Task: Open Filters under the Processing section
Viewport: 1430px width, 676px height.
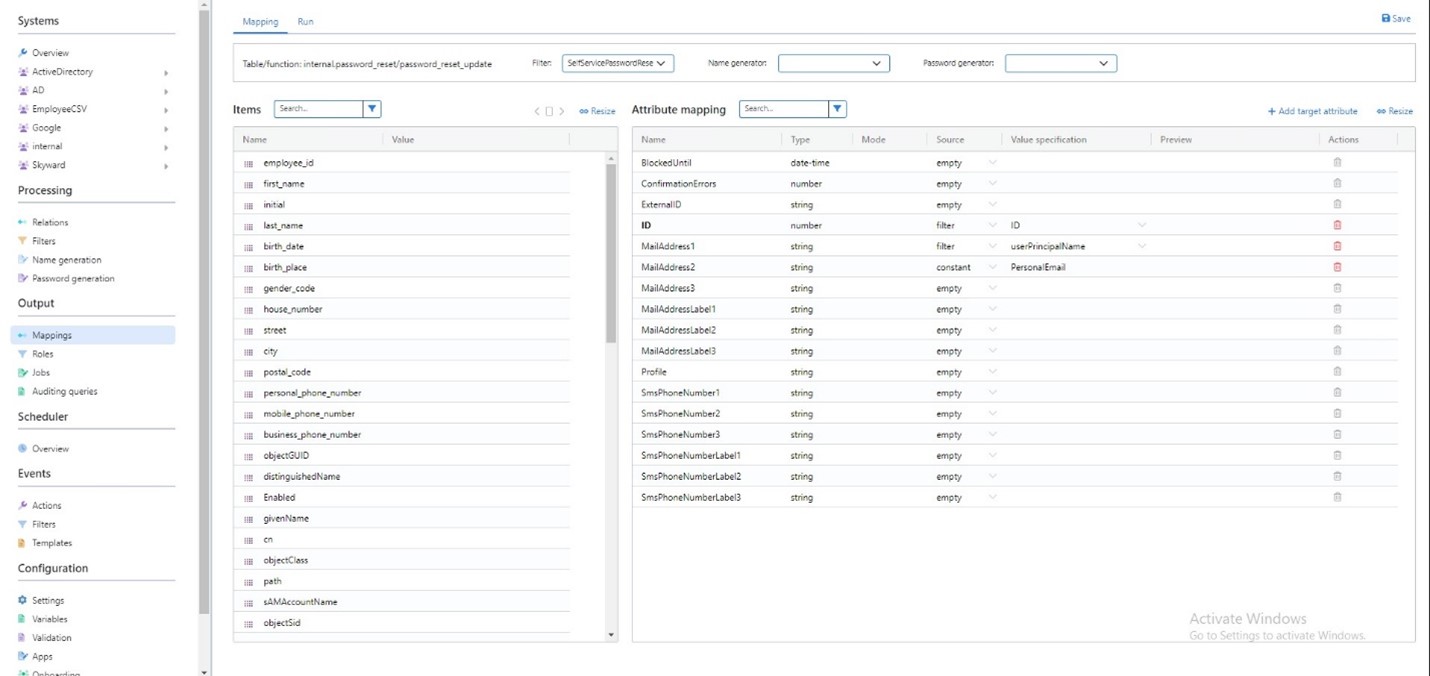Action: point(22,241)
